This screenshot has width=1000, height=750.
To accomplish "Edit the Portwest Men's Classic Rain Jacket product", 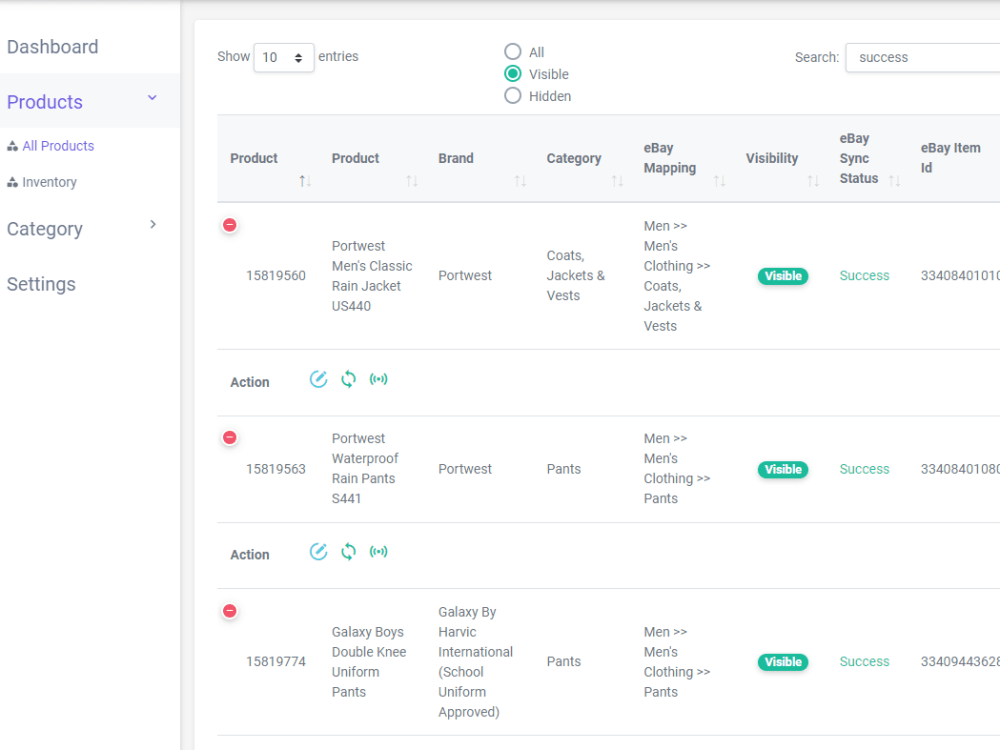I will (318, 379).
